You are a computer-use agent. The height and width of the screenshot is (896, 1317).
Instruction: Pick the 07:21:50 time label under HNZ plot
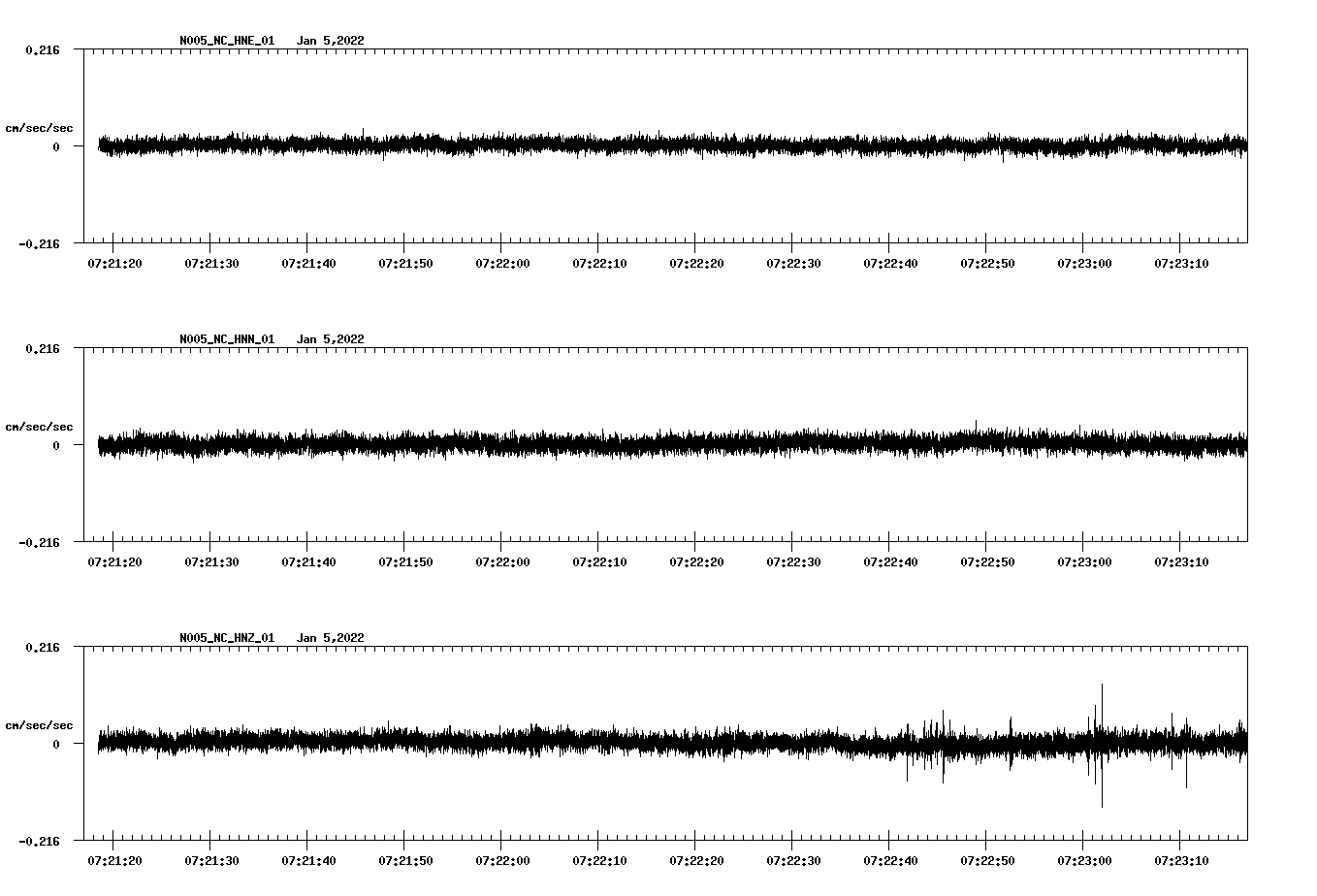405,861
